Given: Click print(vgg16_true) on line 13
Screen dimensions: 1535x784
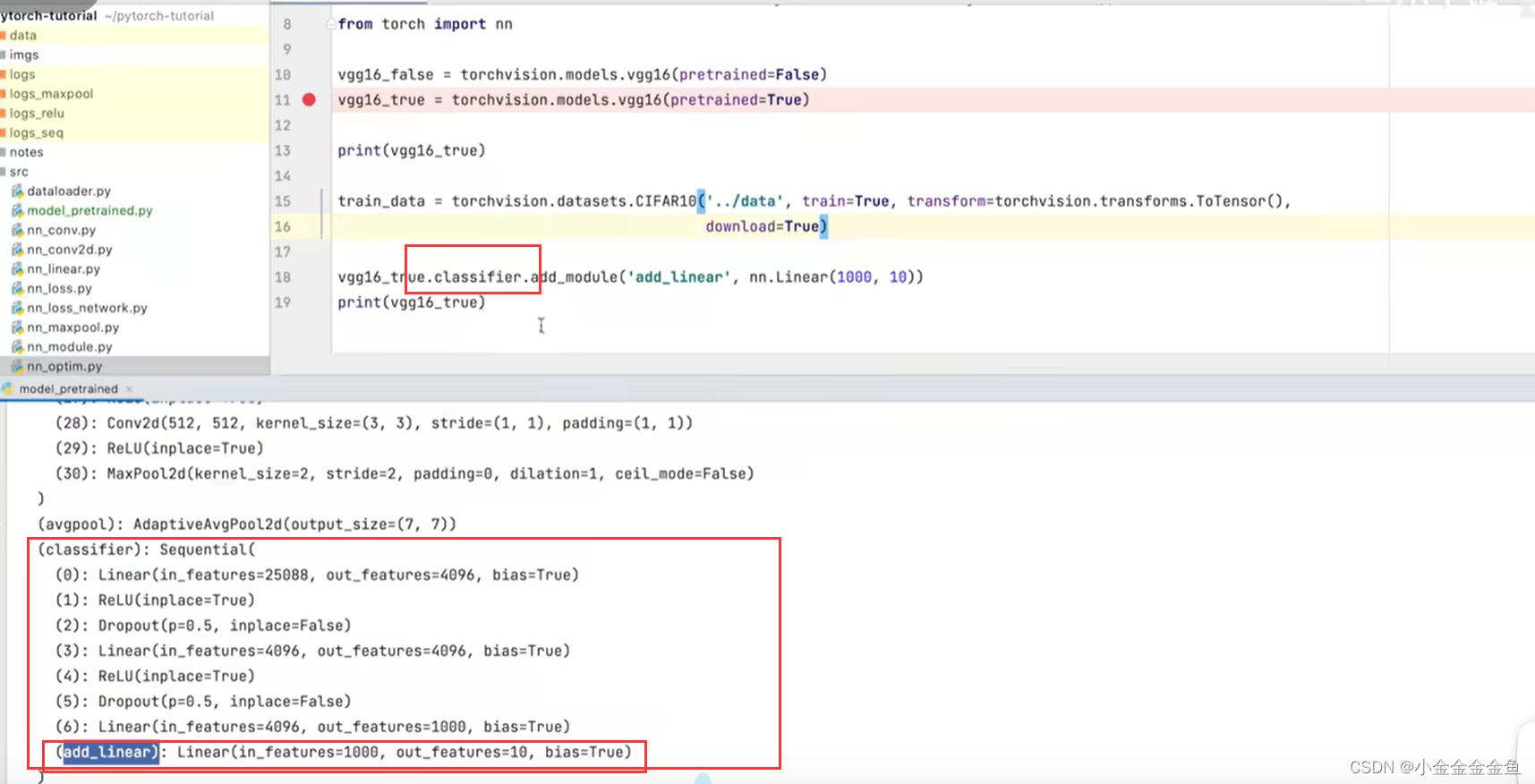Looking at the screenshot, I should tap(412, 150).
